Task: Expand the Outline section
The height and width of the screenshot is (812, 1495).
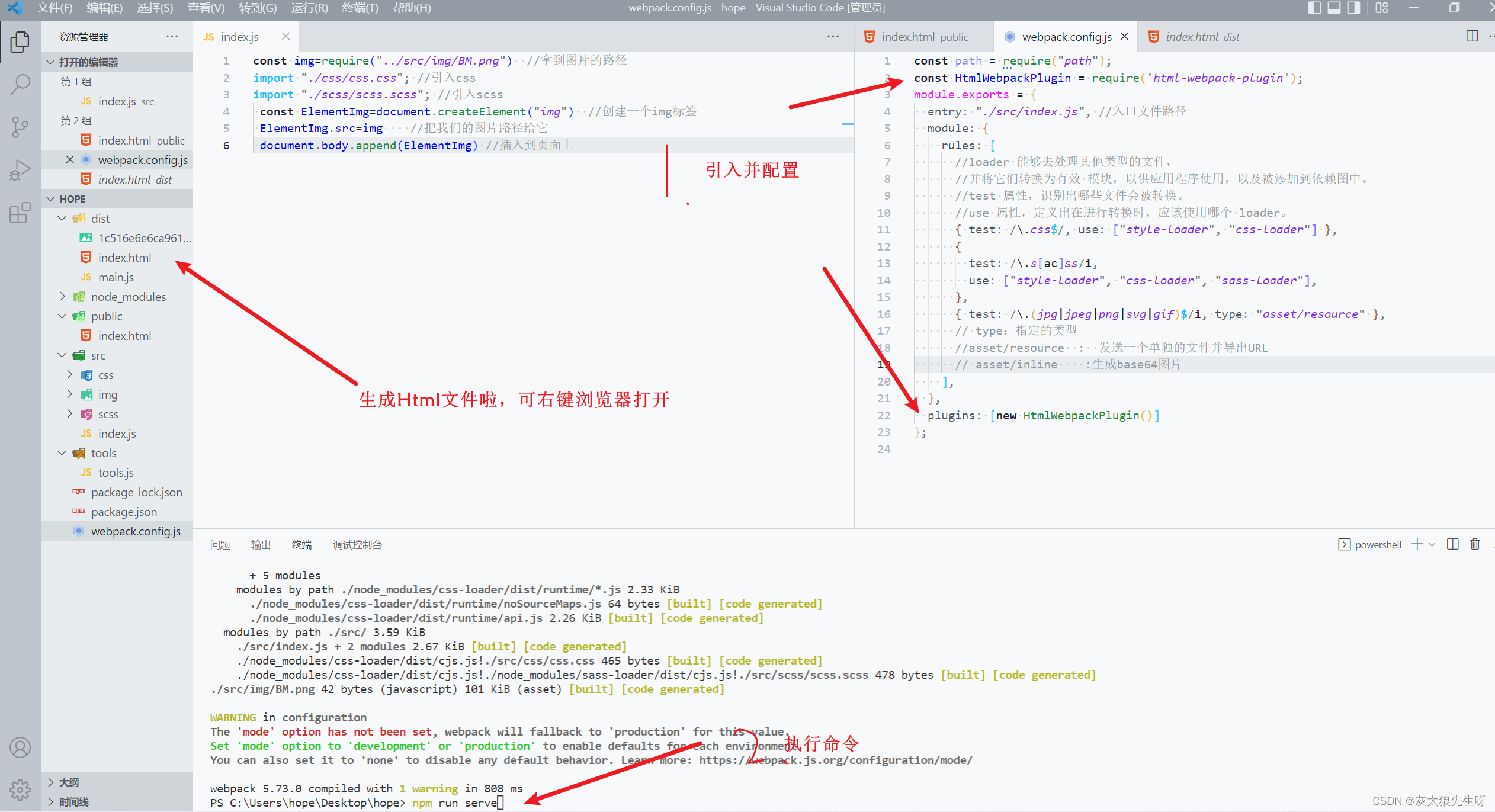Action: (51, 782)
